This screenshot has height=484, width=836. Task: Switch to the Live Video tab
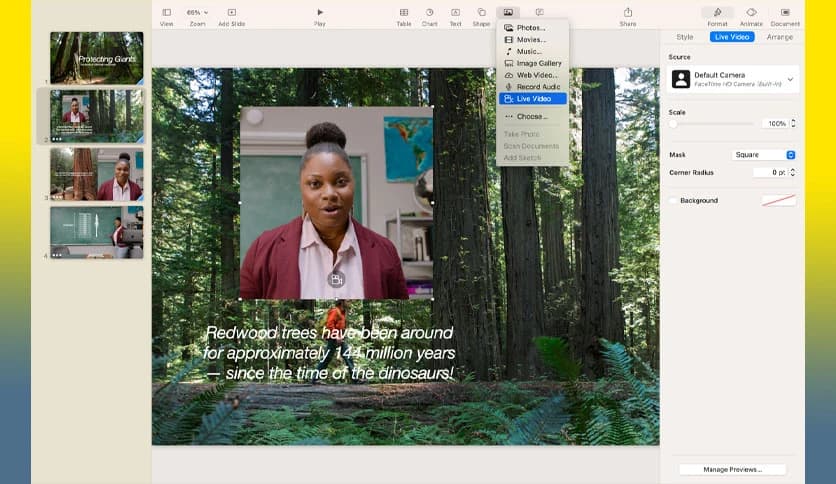tap(732, 37)
